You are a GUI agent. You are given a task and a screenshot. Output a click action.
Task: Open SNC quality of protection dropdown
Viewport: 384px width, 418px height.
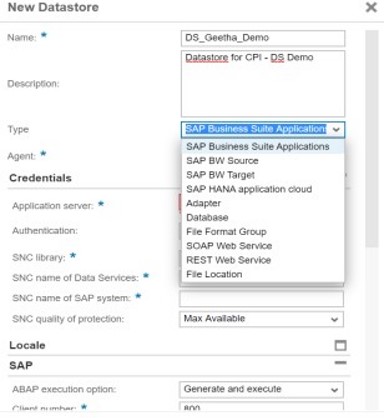pyautogui.click(x=261, y=319)
